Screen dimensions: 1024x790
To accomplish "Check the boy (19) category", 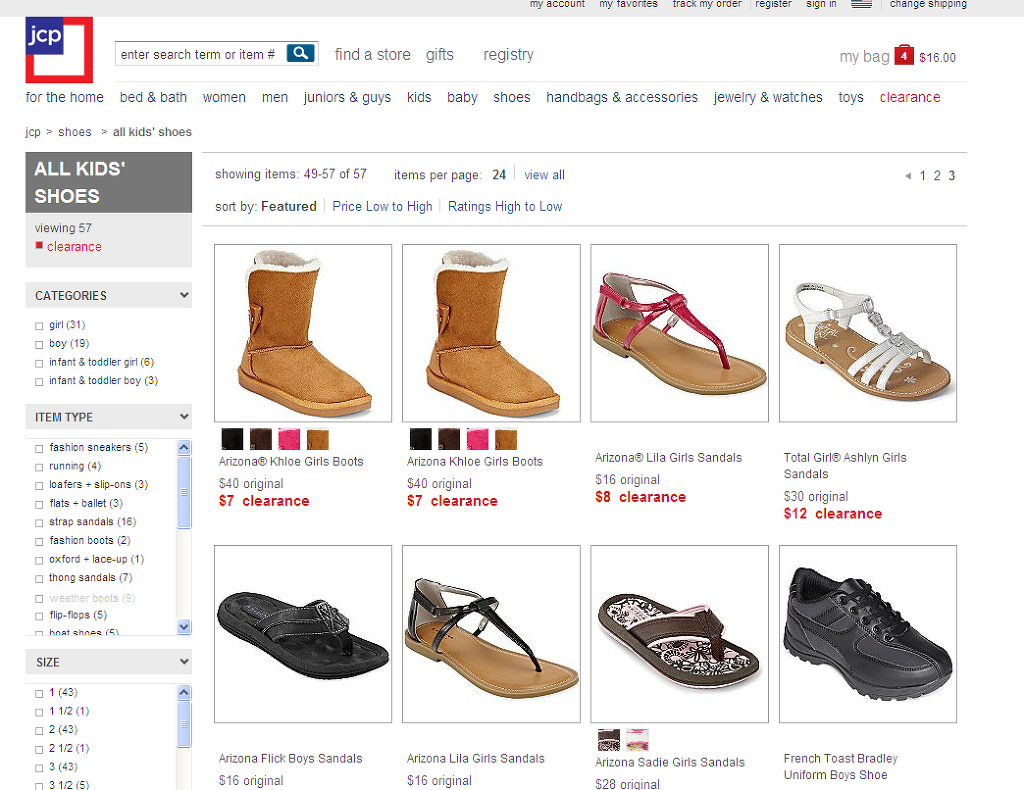I will [x=39, y=345].
